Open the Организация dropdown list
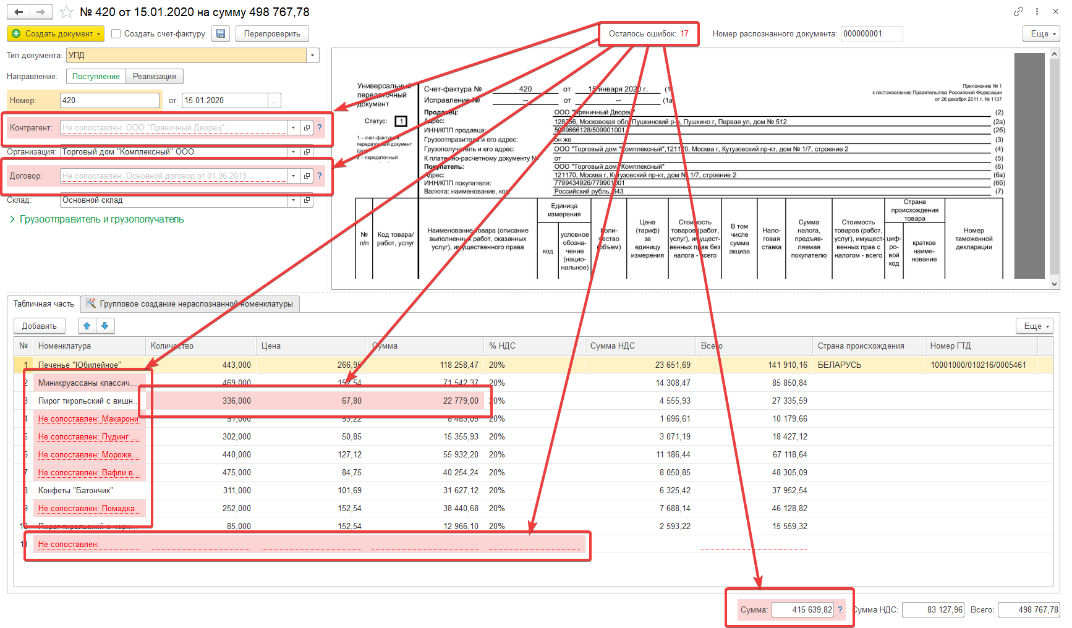 pos(293,152)
